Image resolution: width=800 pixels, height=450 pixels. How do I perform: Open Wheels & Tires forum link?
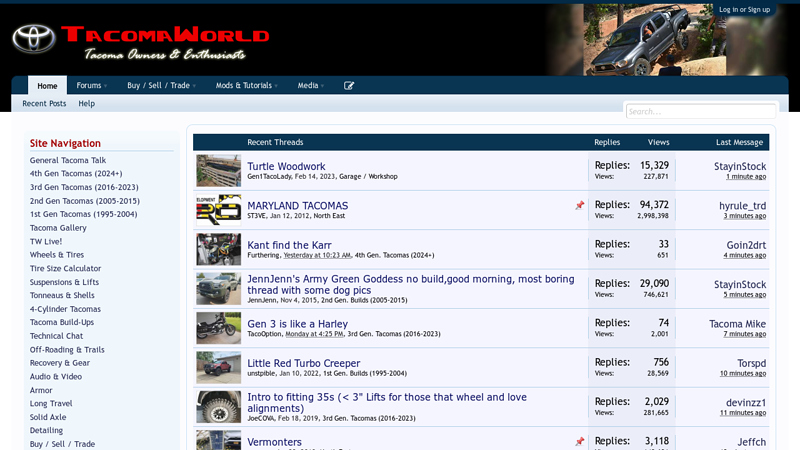(57, 255)
